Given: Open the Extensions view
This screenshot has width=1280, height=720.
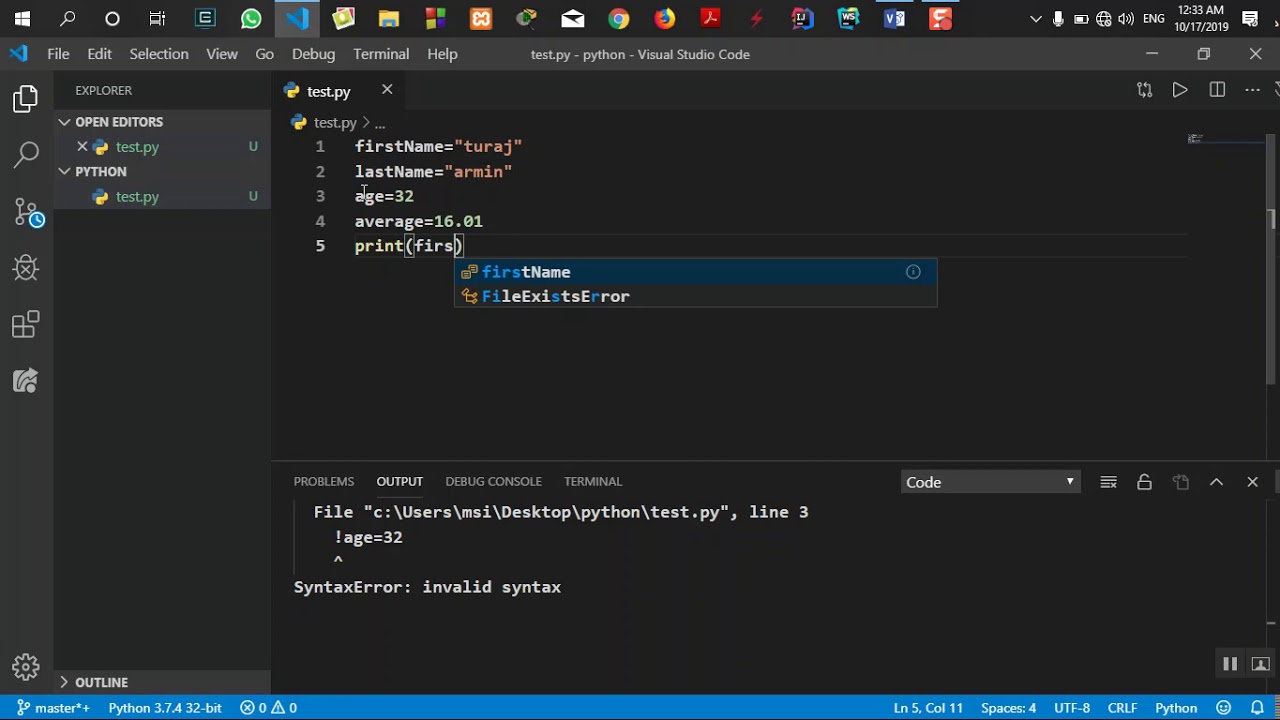Looking at the screenshot, I should tap(26, 325).
